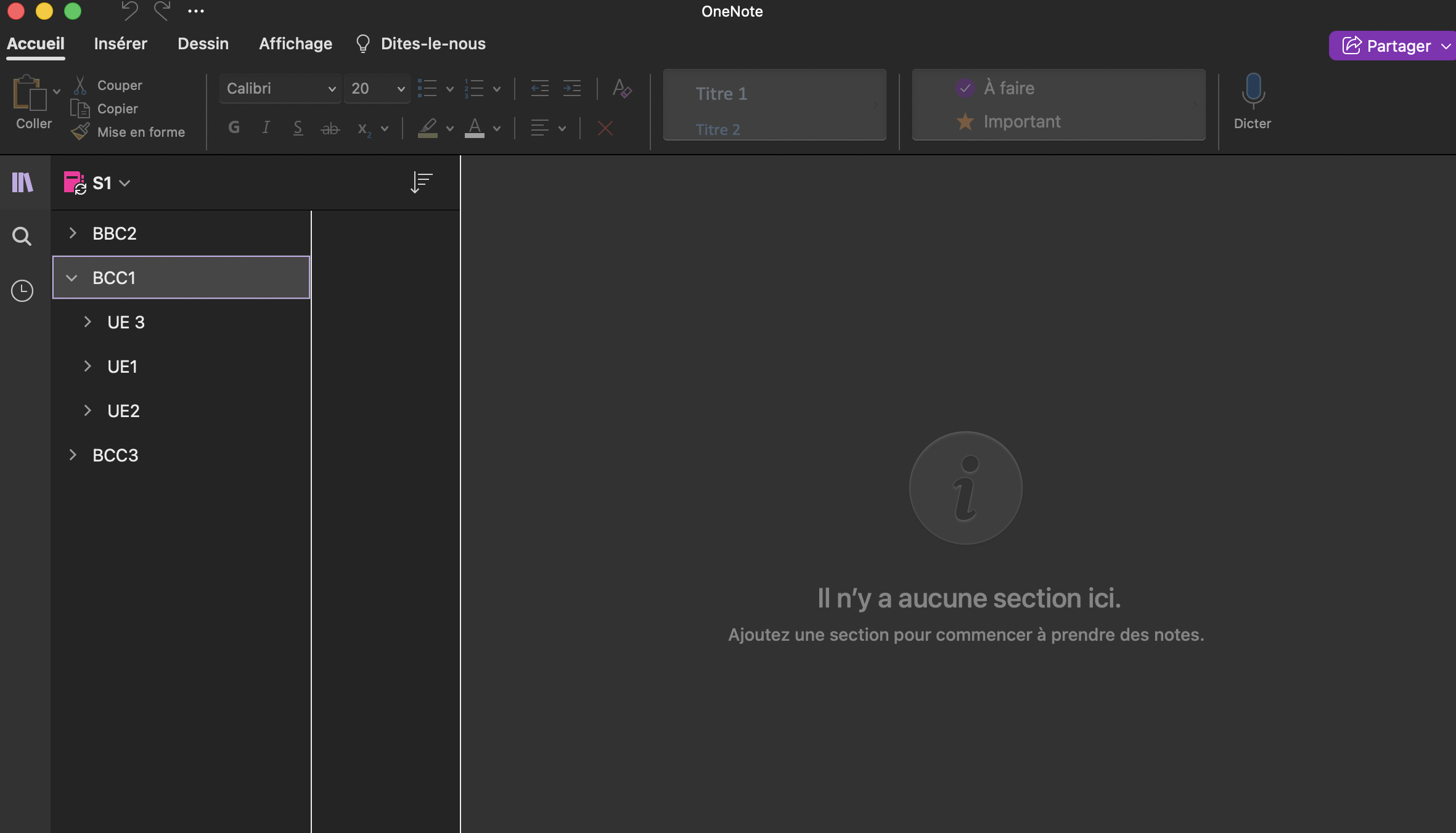Toggle underline S formatting

point(298,128)
